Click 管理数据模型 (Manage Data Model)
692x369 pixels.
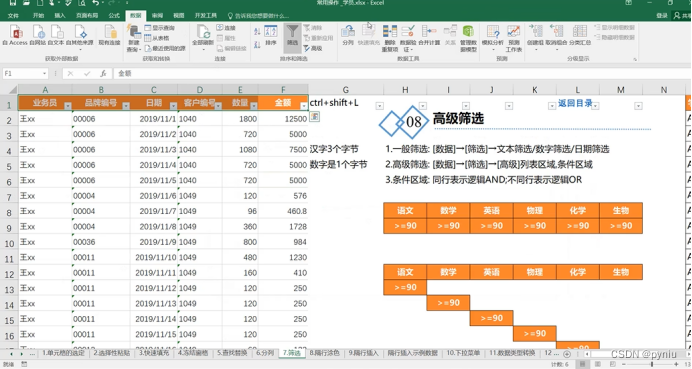[468, 38]
